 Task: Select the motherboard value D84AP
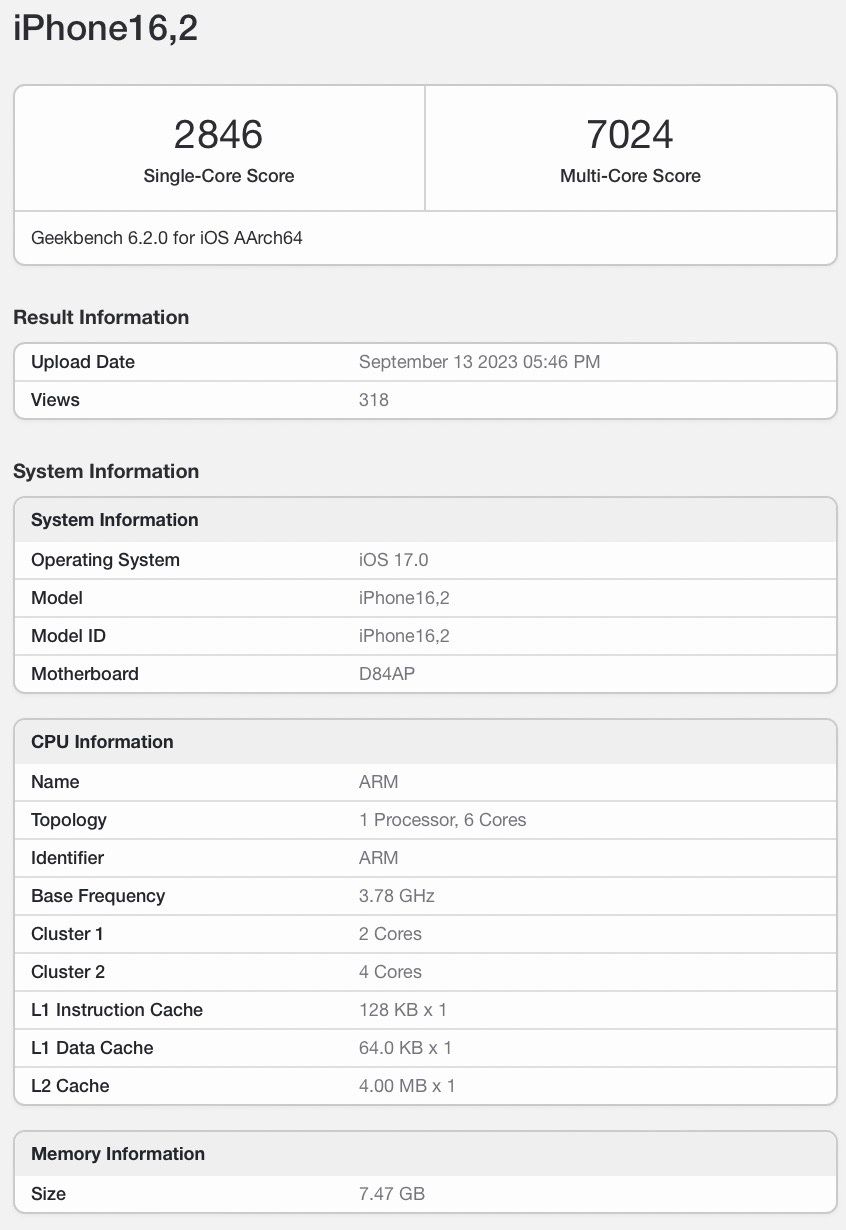387,674
